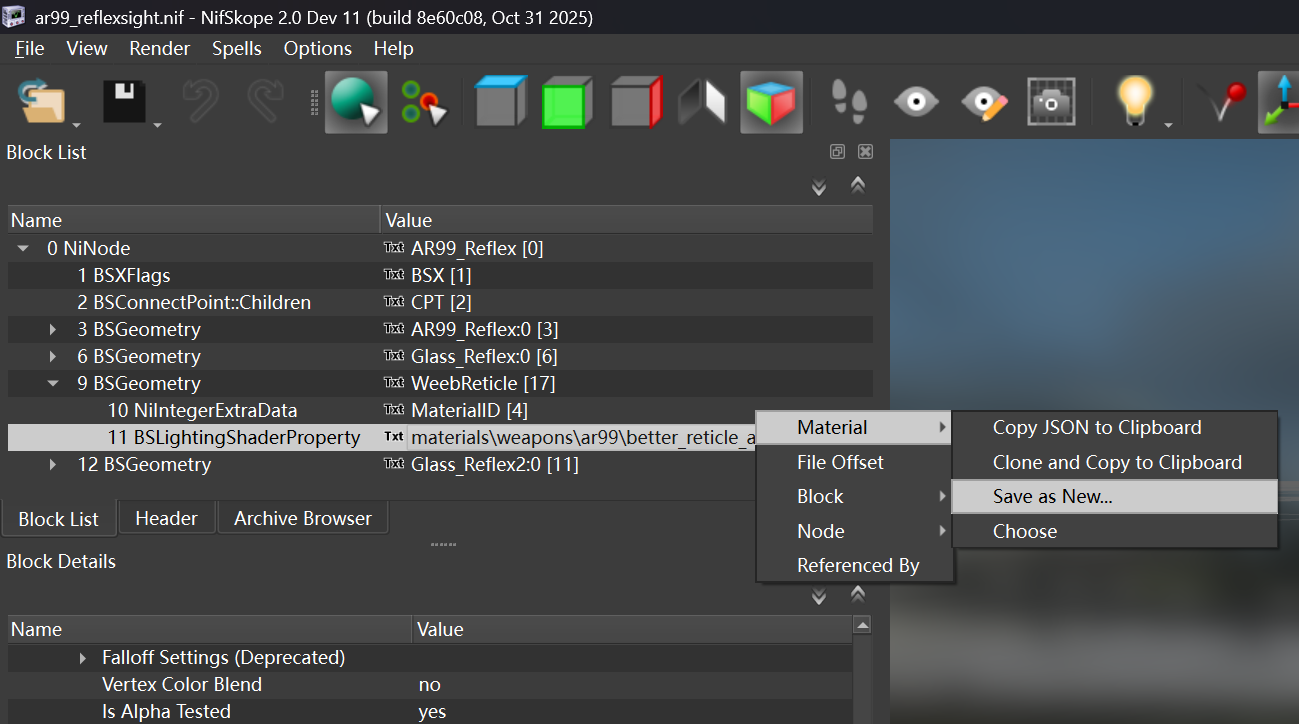Click the red pin vertex icon
The height and width of the screenshot is (724, 1299).
[x=1225, y=102]
